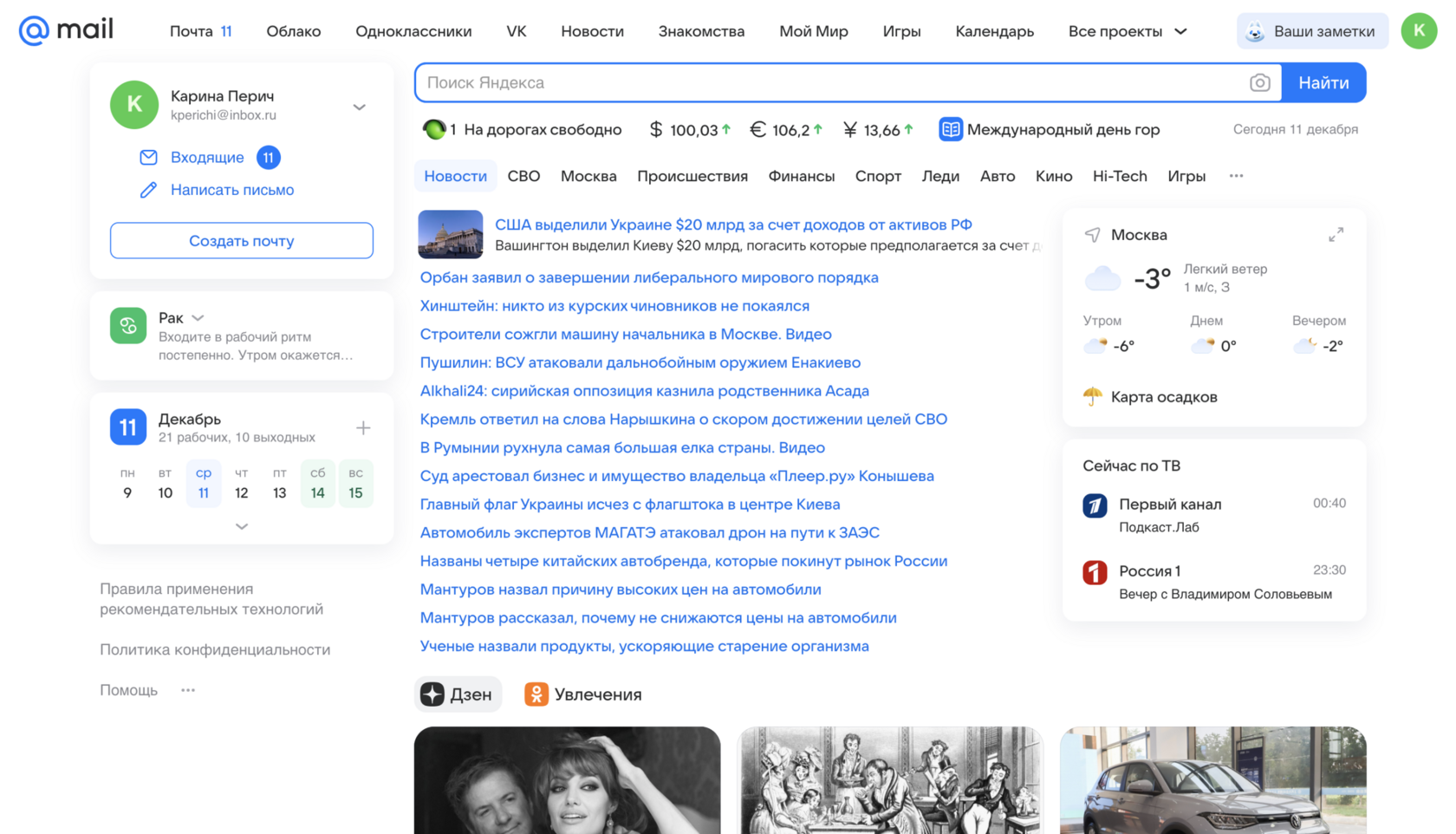The image size is (1456, 834).
Task: Open the black-and-white couple photo article
Action: [567, 780]
